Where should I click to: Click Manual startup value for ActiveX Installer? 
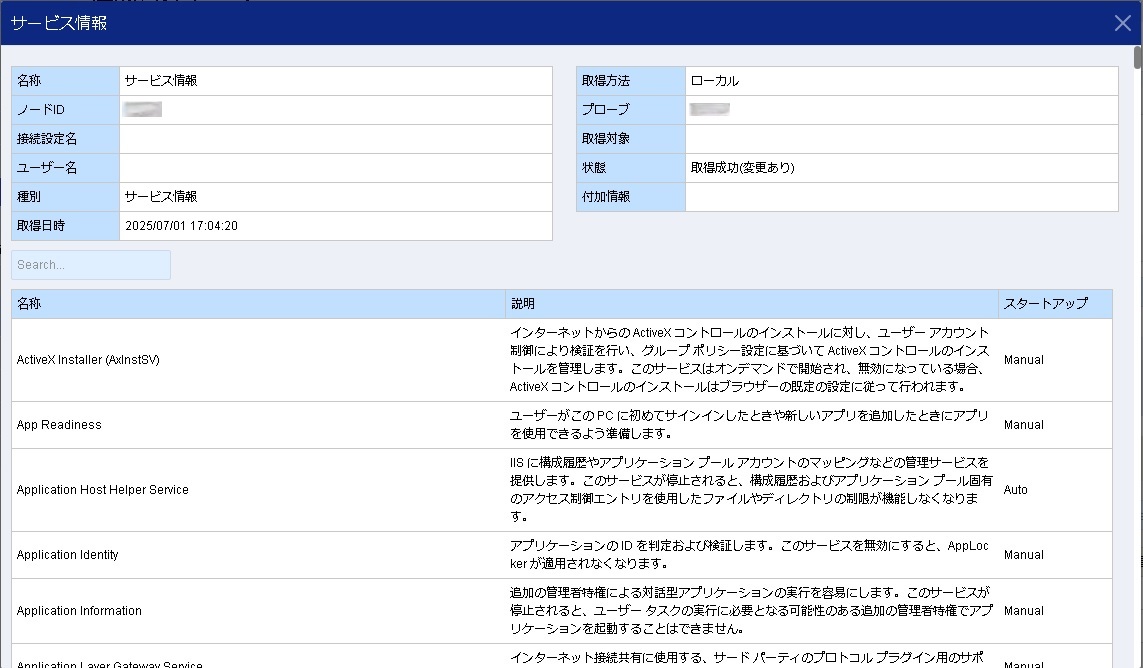pos(1023,360)
